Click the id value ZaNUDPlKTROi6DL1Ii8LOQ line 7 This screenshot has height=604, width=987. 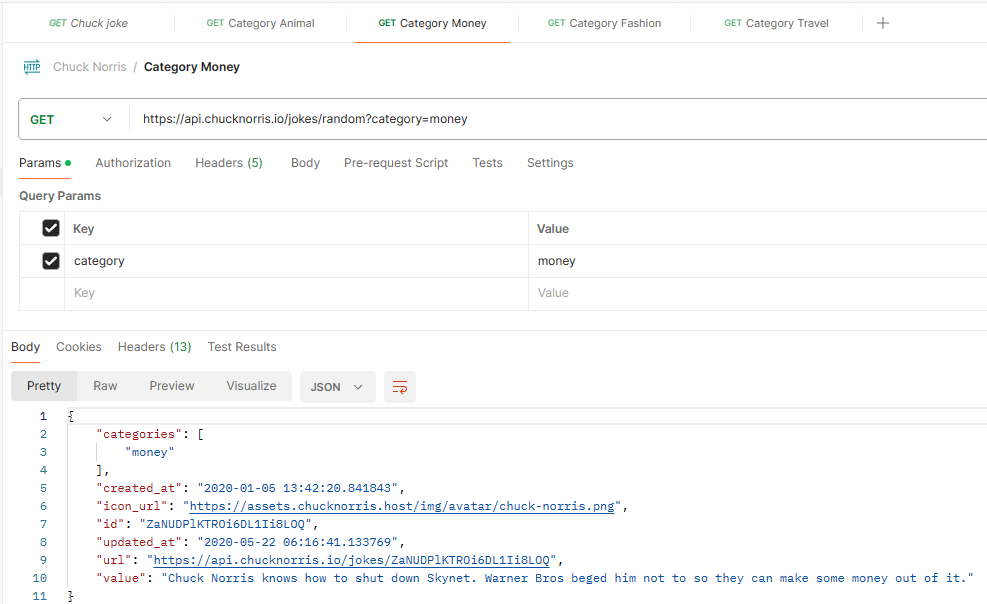tap(225, 524)
